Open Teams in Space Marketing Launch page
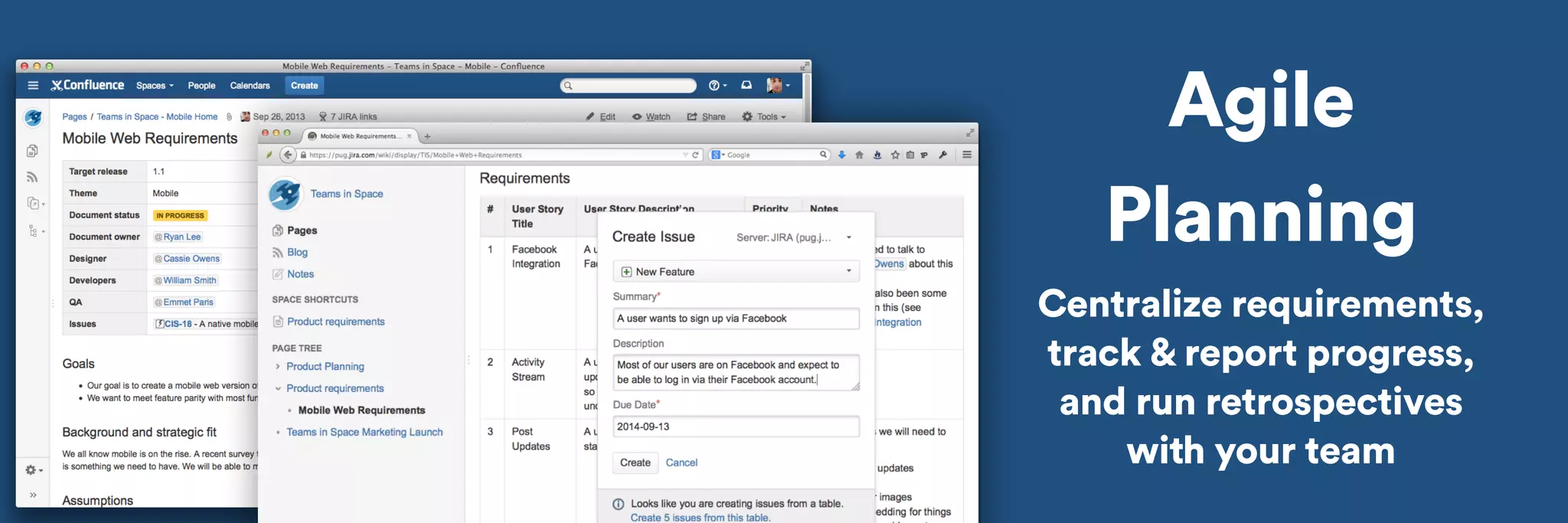 tap(364, 433)
